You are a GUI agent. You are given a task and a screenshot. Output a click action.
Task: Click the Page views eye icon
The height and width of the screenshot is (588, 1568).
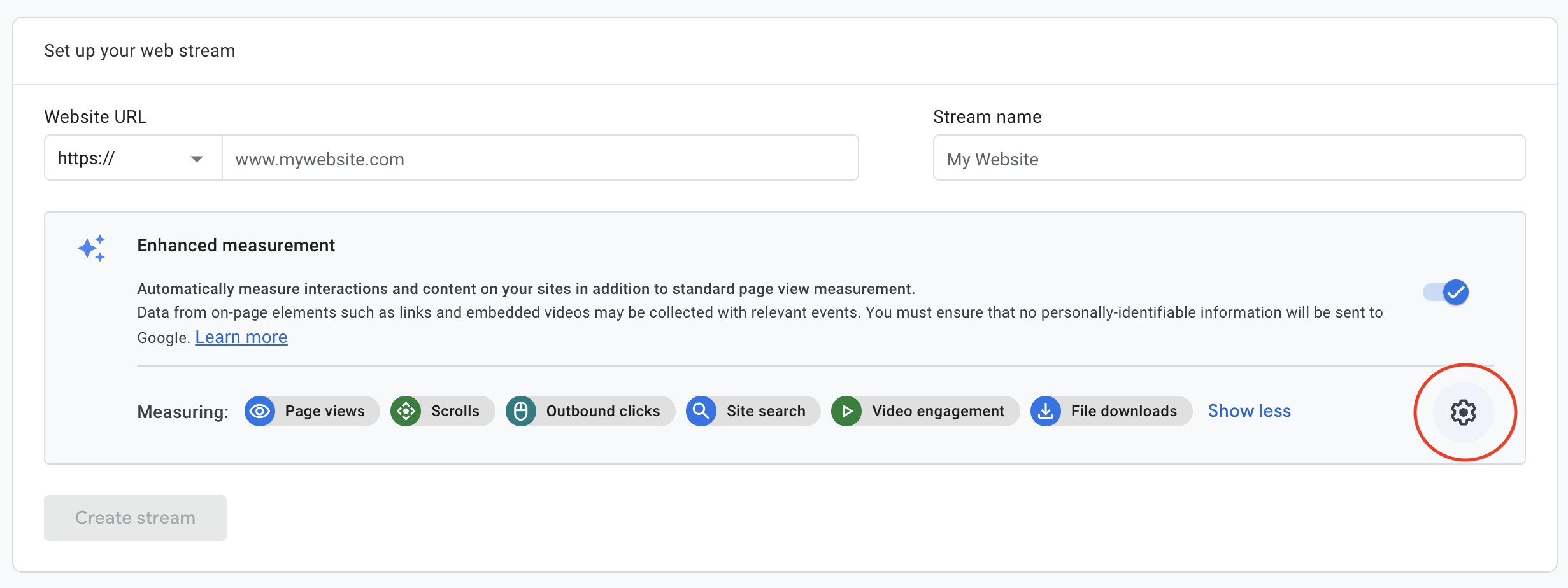260,411
